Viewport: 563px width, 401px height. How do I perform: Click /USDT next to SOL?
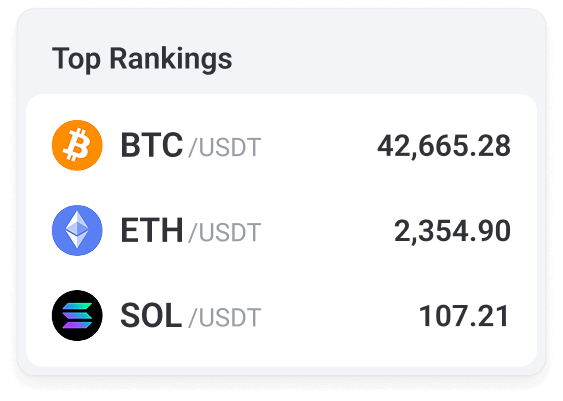point(225,318)
